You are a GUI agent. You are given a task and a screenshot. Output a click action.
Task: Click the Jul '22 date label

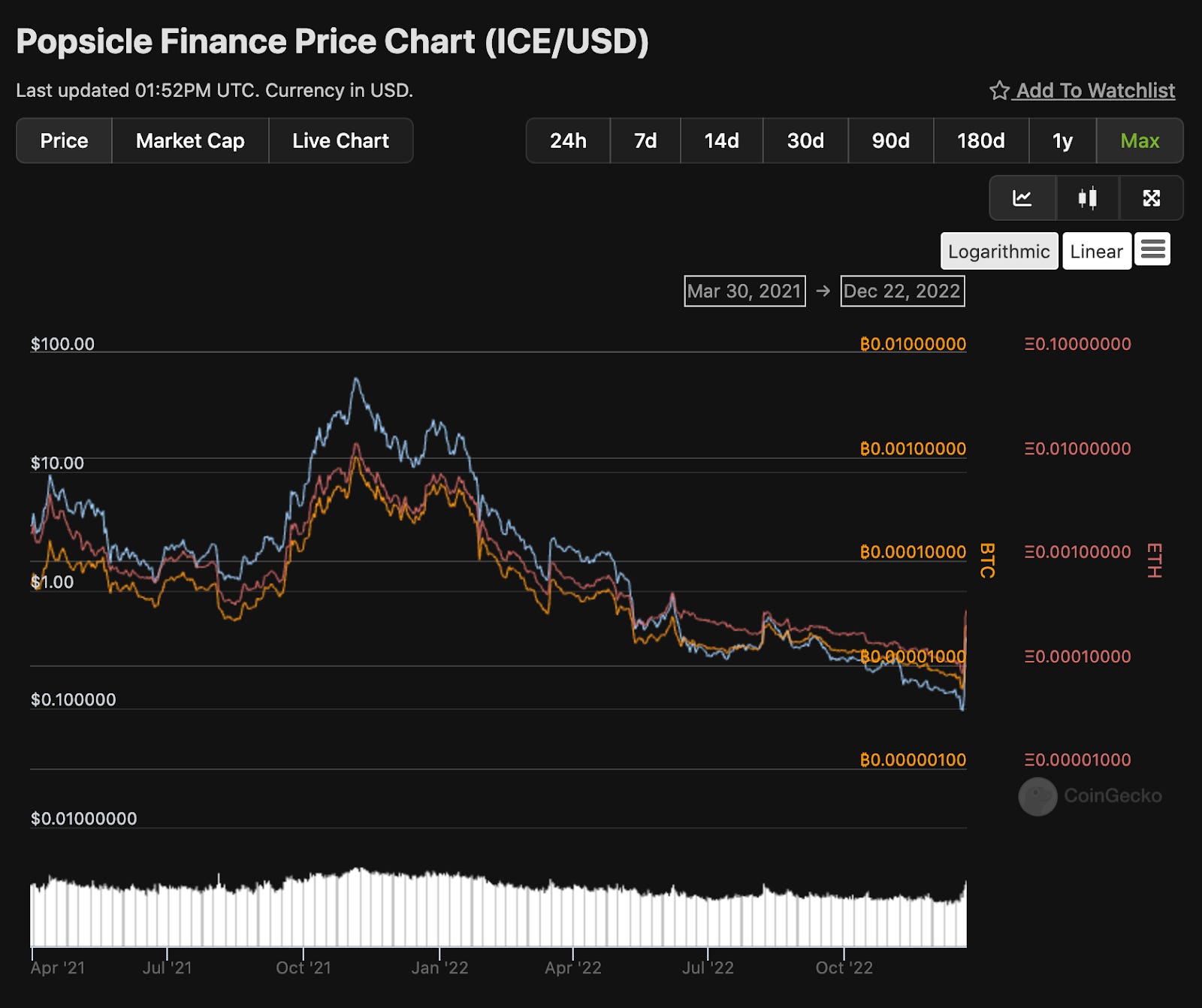[x=708, y=968]
